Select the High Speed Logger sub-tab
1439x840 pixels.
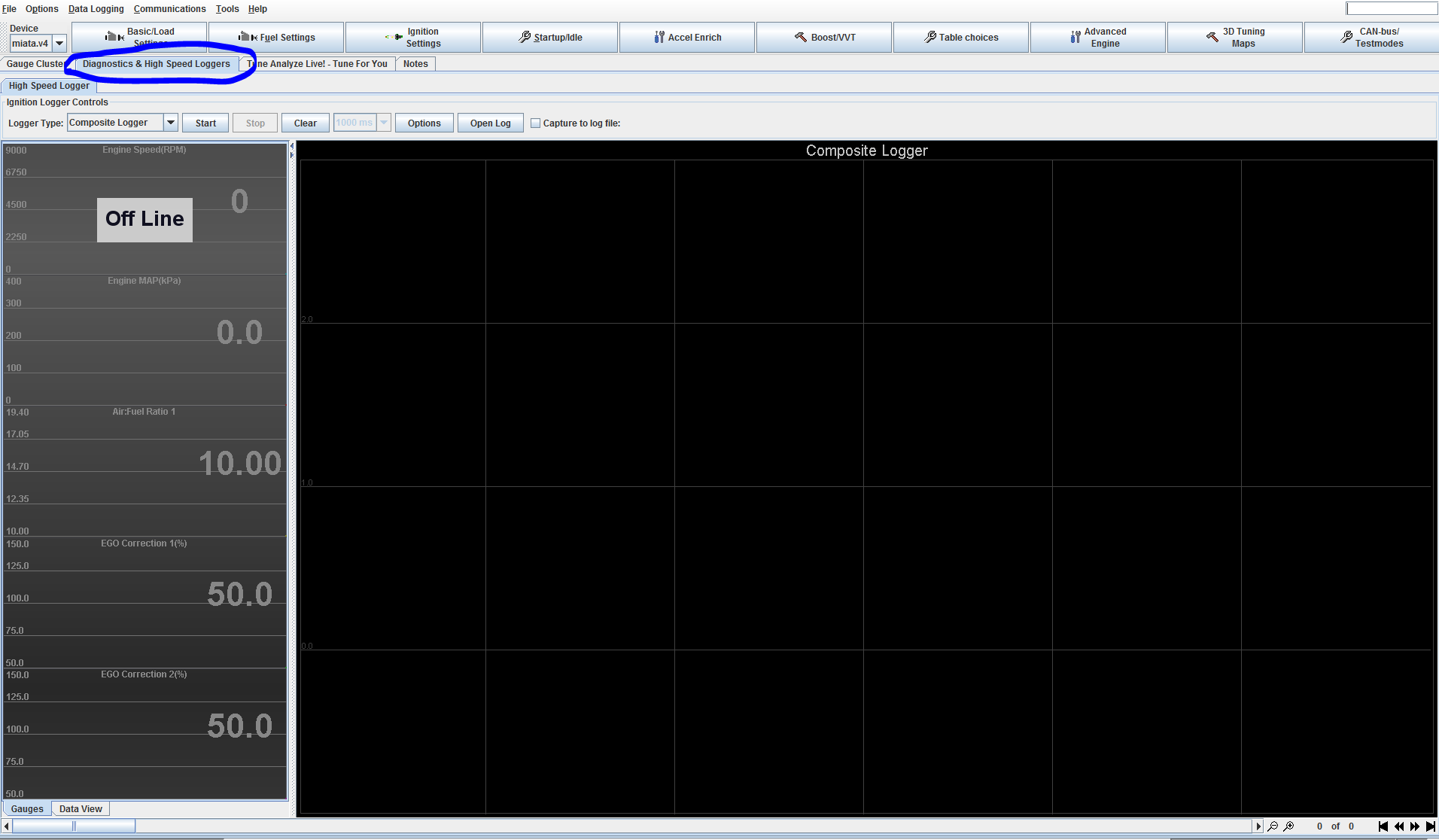click(x=49, y=86)
